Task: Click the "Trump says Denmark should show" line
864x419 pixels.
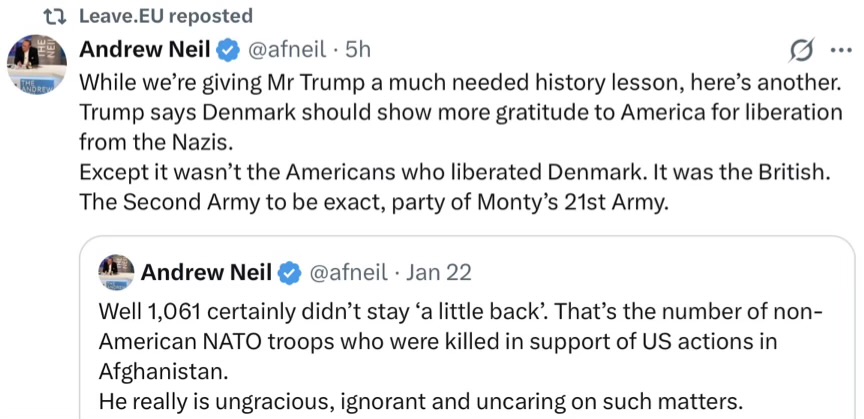Action: click(461, 111)
